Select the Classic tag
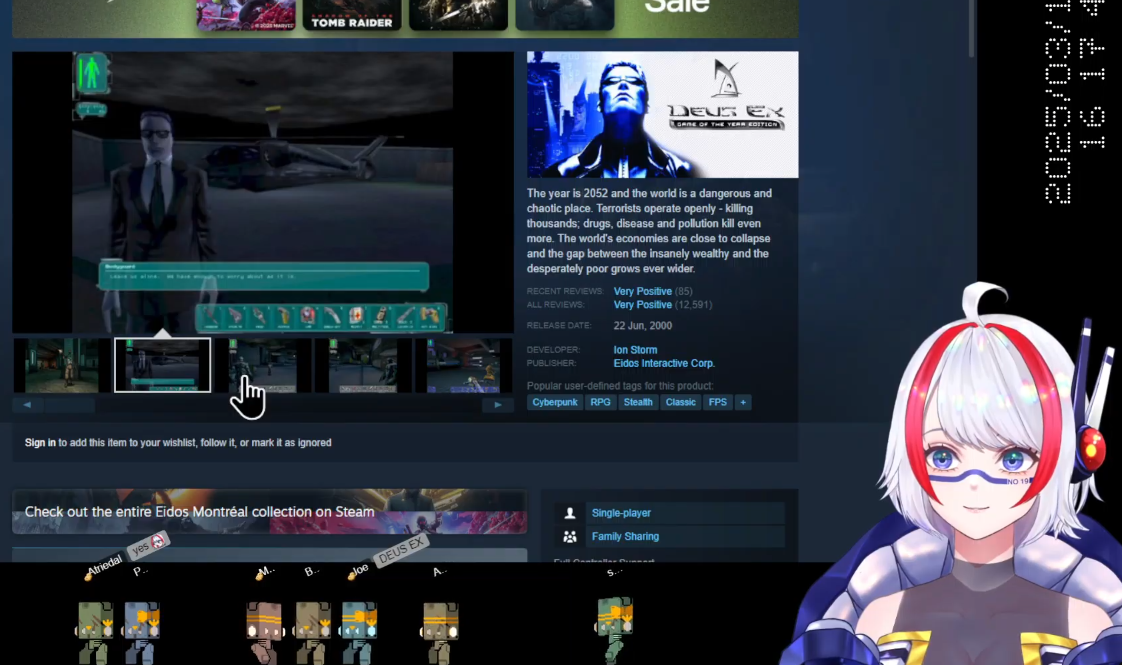The height and width of the screenshot is (665, 1122). [x=680, y=402]
